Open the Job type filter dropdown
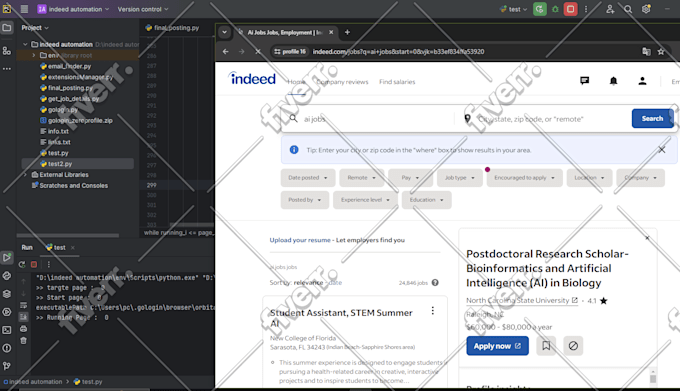680x391 pixels. coord(459,178)
